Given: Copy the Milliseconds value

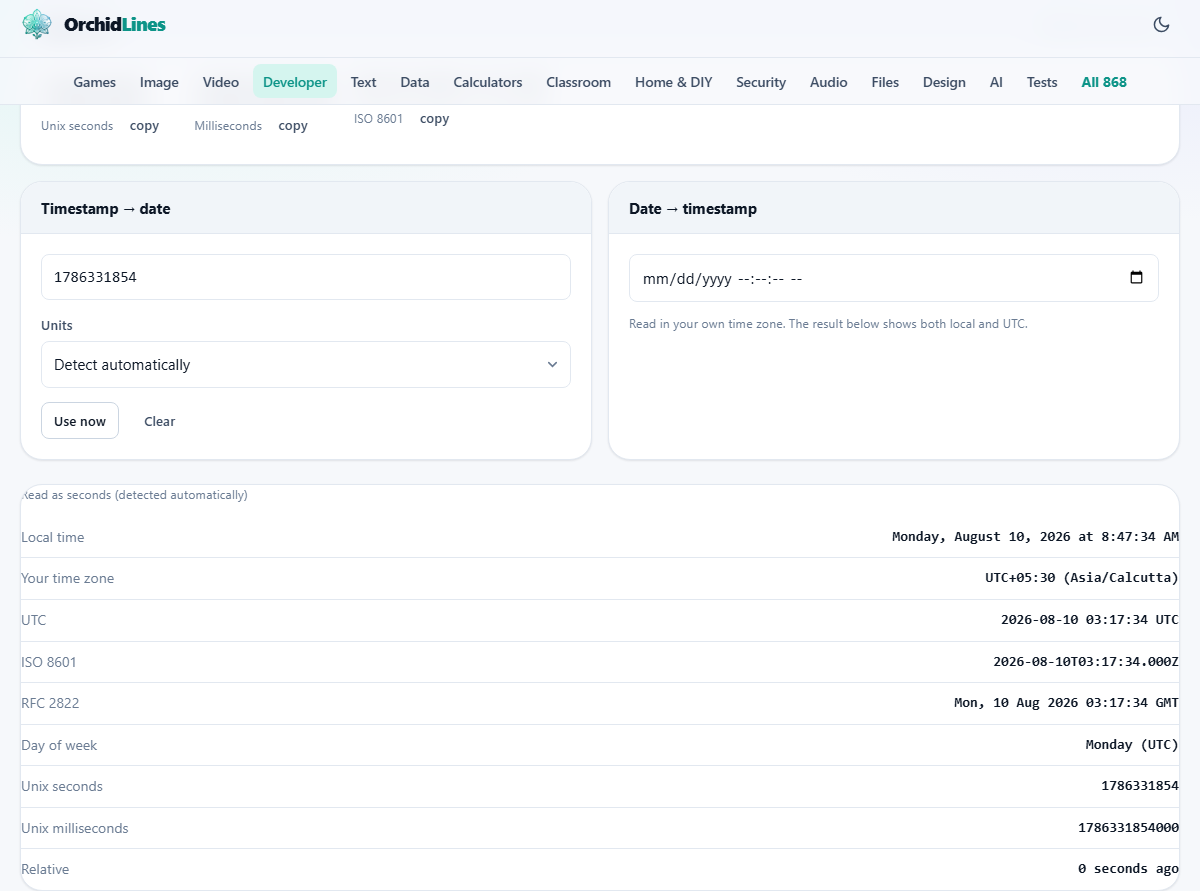Looking at the screenshot, I should (x=293, y=126).
